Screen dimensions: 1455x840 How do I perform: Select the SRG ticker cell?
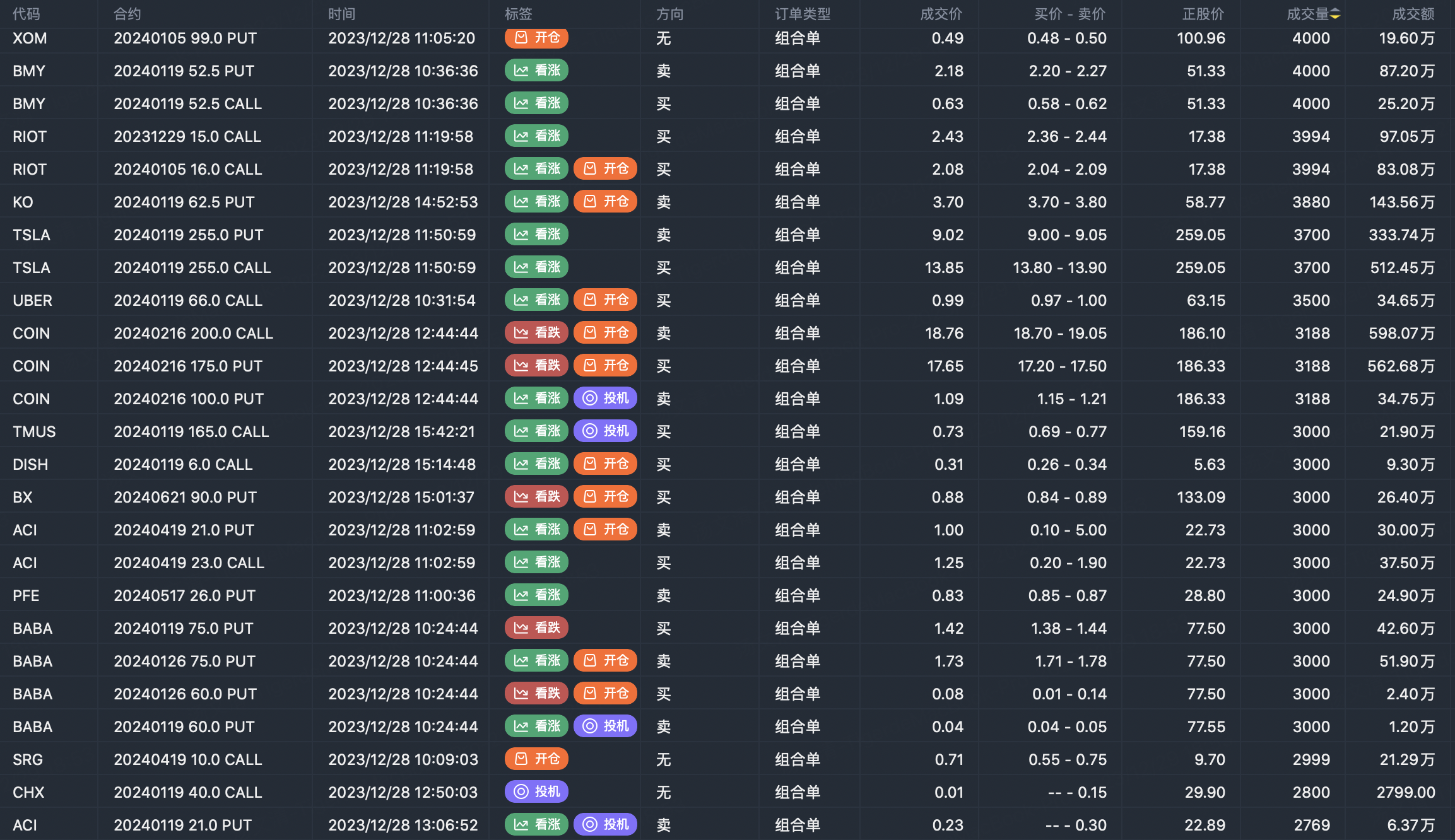click(x=28, y=759)
